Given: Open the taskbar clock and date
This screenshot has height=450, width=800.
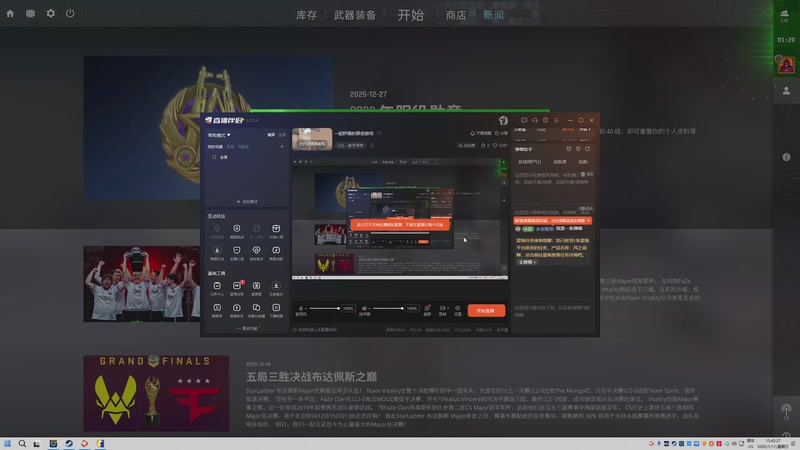Looking at the screenshot, I should [x=772, y=443].
